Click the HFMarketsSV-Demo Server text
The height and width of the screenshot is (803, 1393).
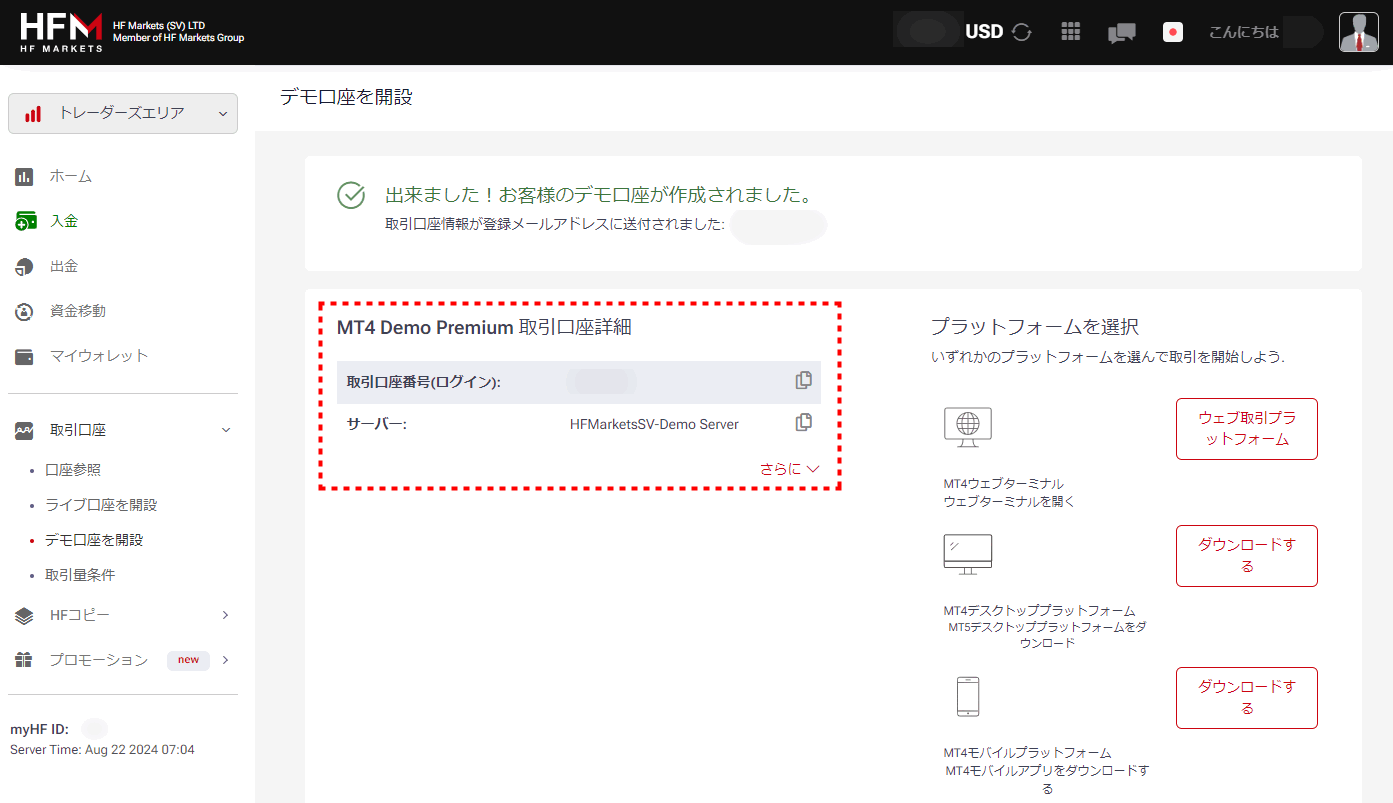(654, 424)
